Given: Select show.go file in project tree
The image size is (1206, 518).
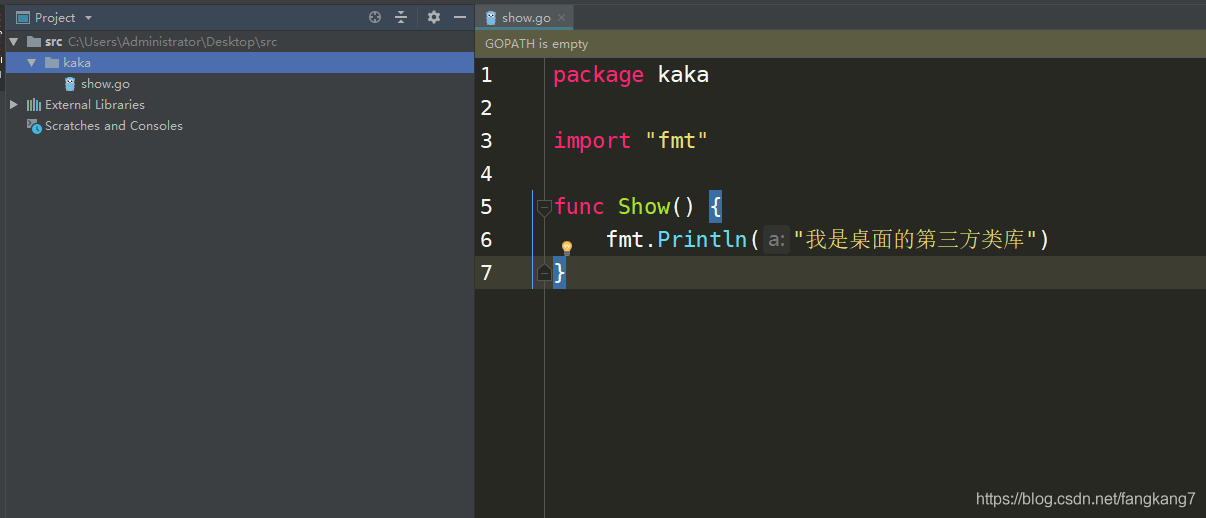Looking at the screenshot, I should [x=105, y=84].
